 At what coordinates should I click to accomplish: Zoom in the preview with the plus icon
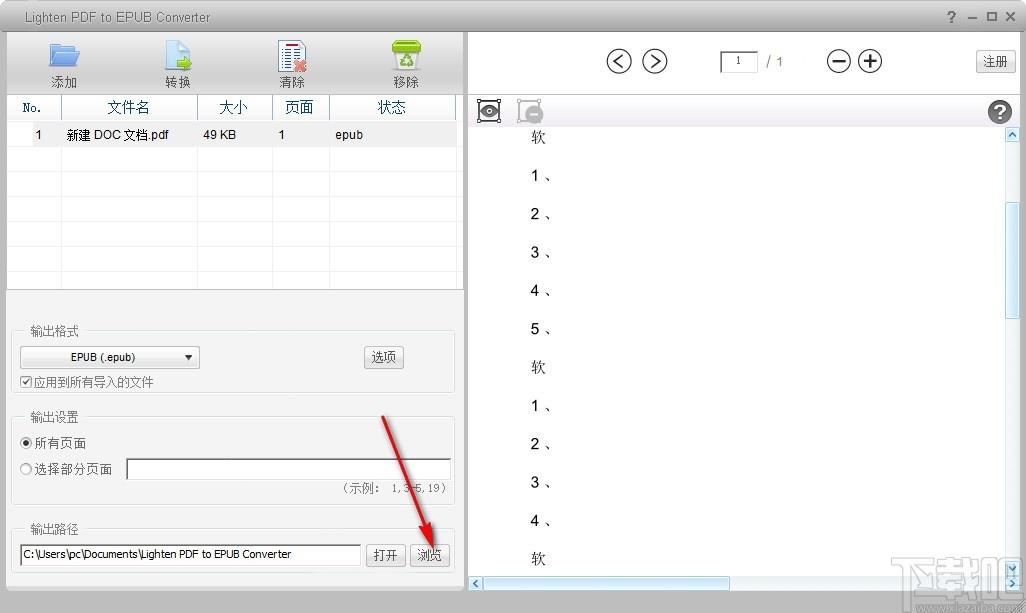click(870, 61)
